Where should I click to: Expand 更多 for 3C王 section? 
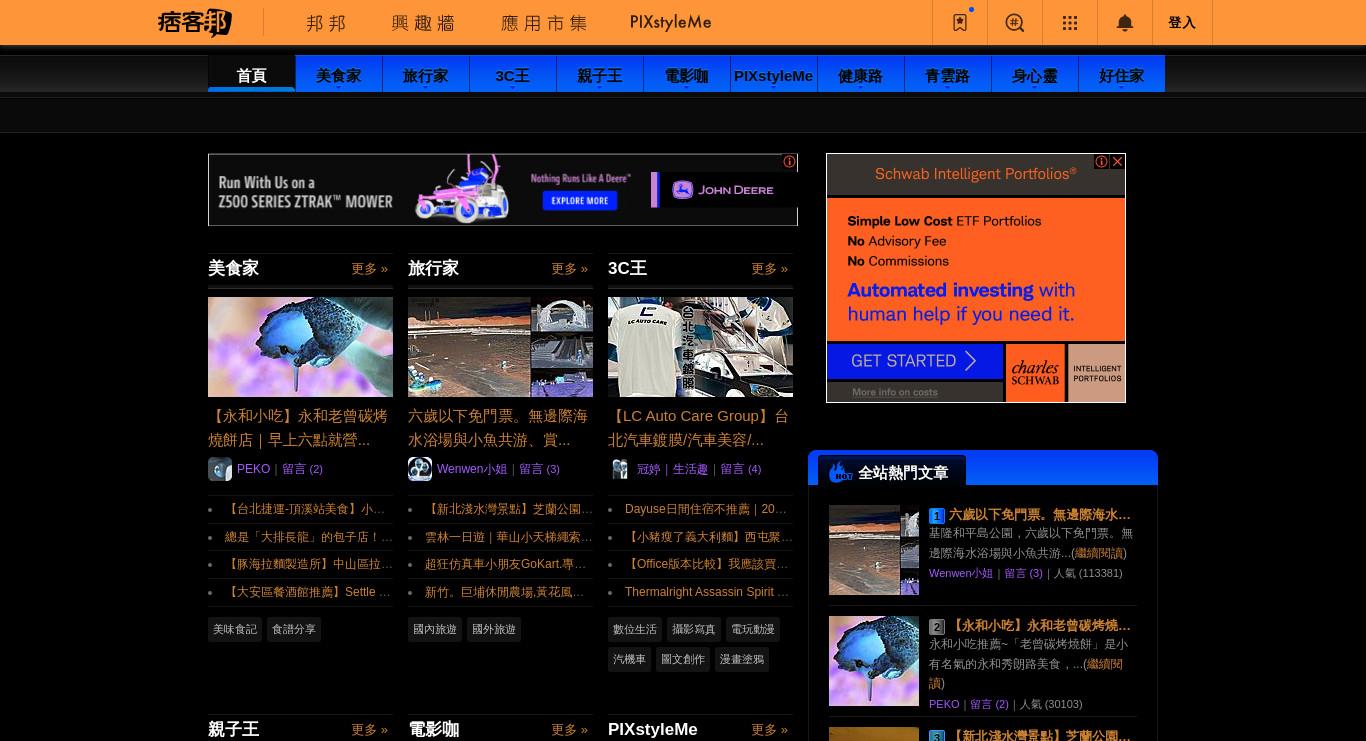point(769,269)
